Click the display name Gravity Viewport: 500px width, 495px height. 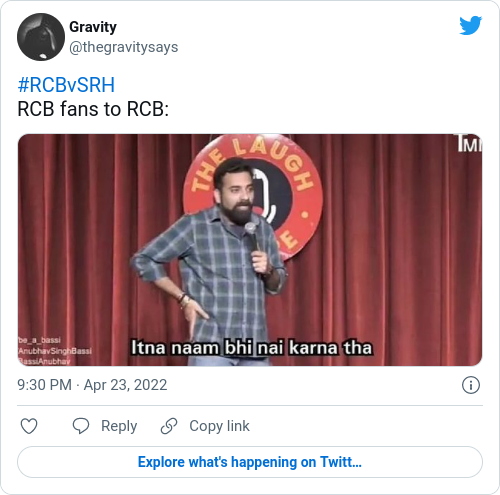(x=93, y=27)
